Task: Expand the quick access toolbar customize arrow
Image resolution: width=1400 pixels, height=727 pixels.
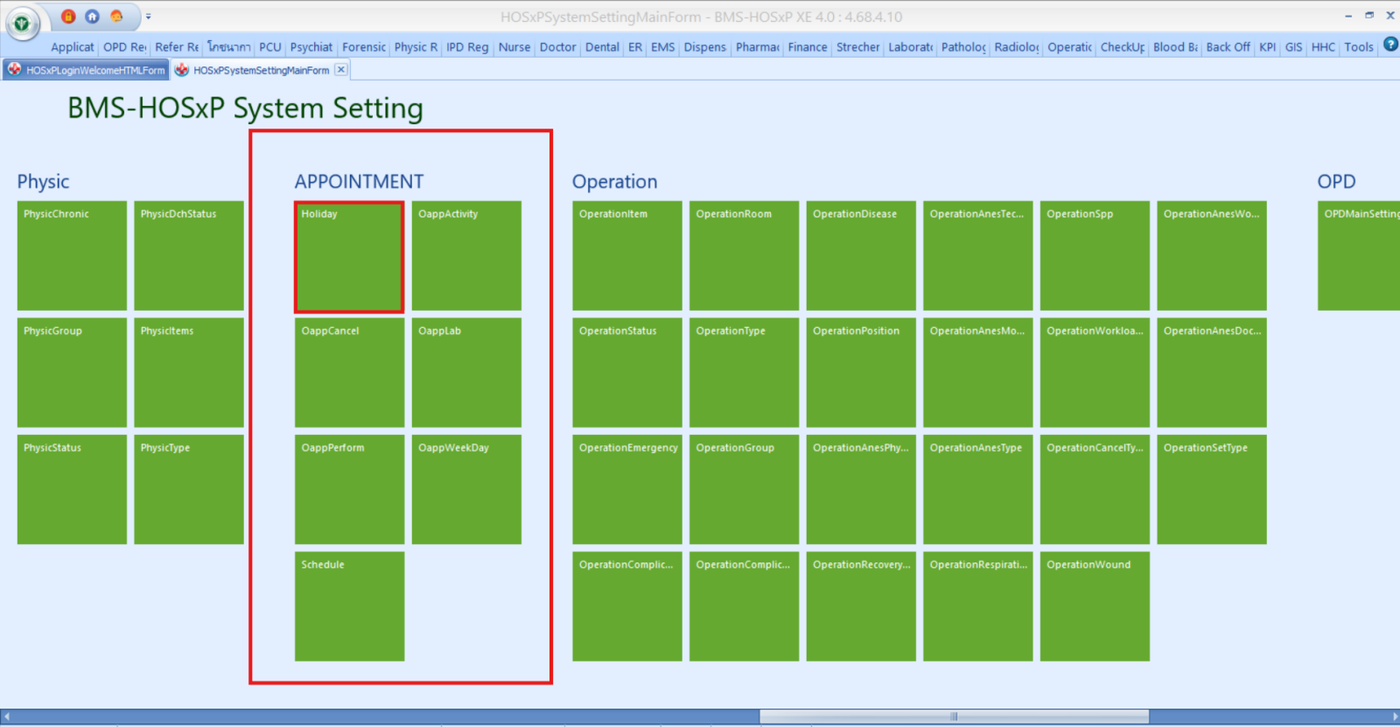Action: 148,17
